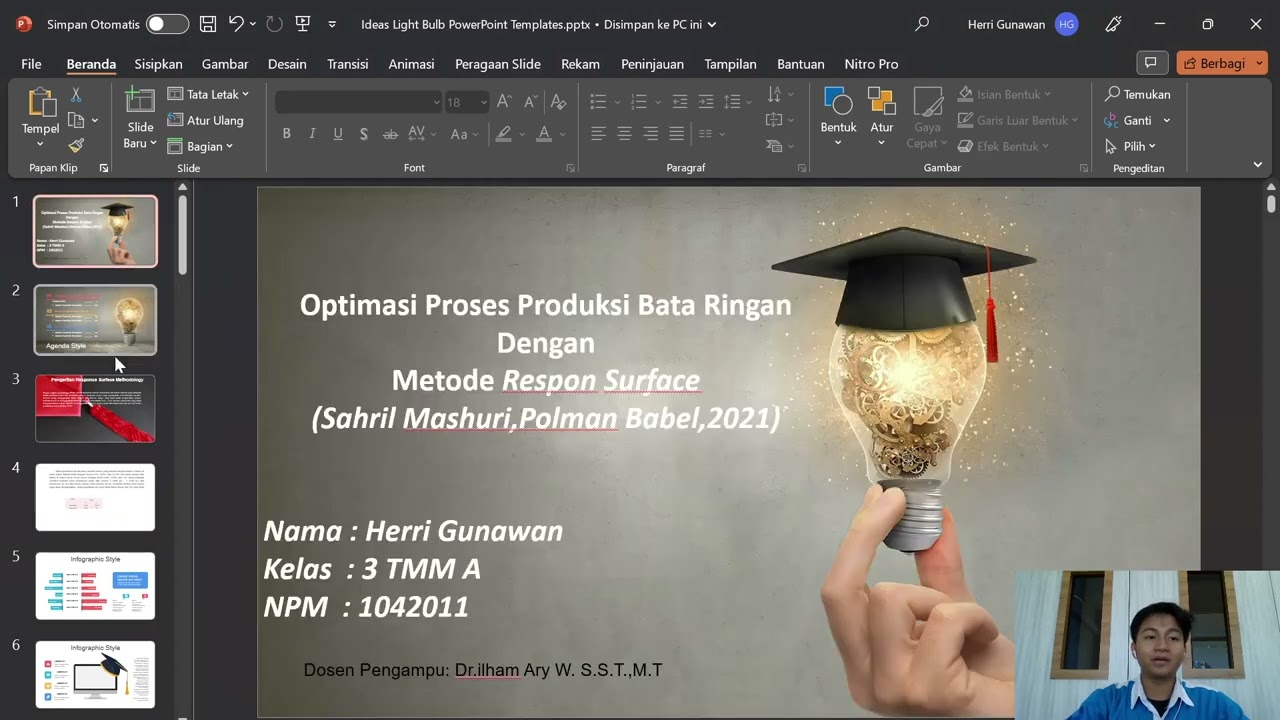Click the Format Painter brush icon
1280x720 pixels.
pyautogui.click(x=76, y=146)
